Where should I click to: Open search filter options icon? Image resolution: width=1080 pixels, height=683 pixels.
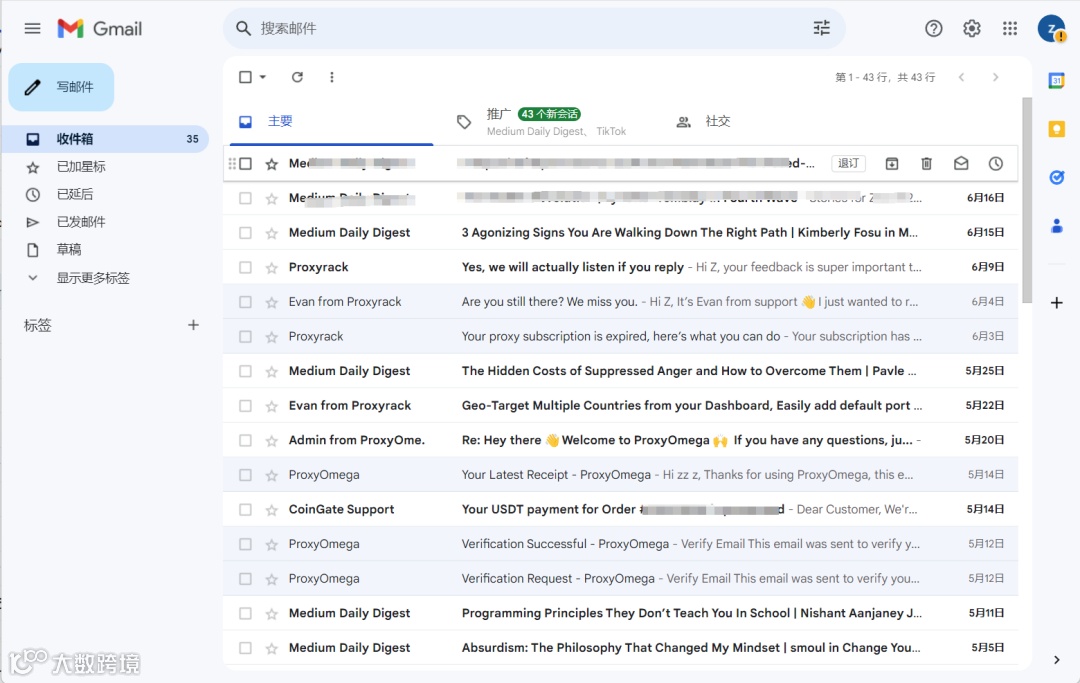(822, 28)
